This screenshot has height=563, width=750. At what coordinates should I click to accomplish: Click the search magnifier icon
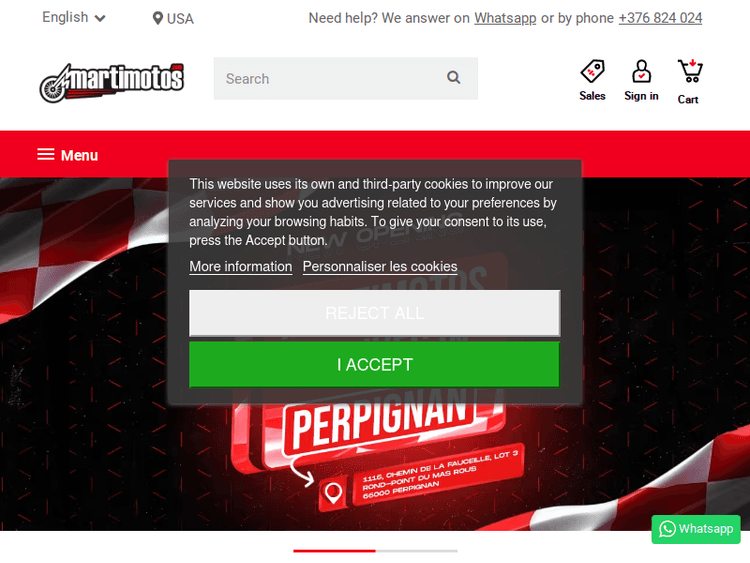click(453, 77)
